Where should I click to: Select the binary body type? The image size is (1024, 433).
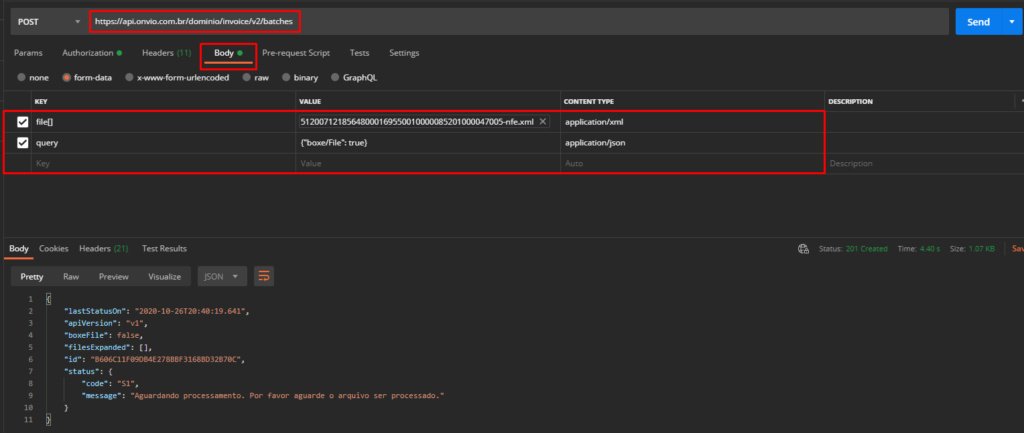(300, 78)
